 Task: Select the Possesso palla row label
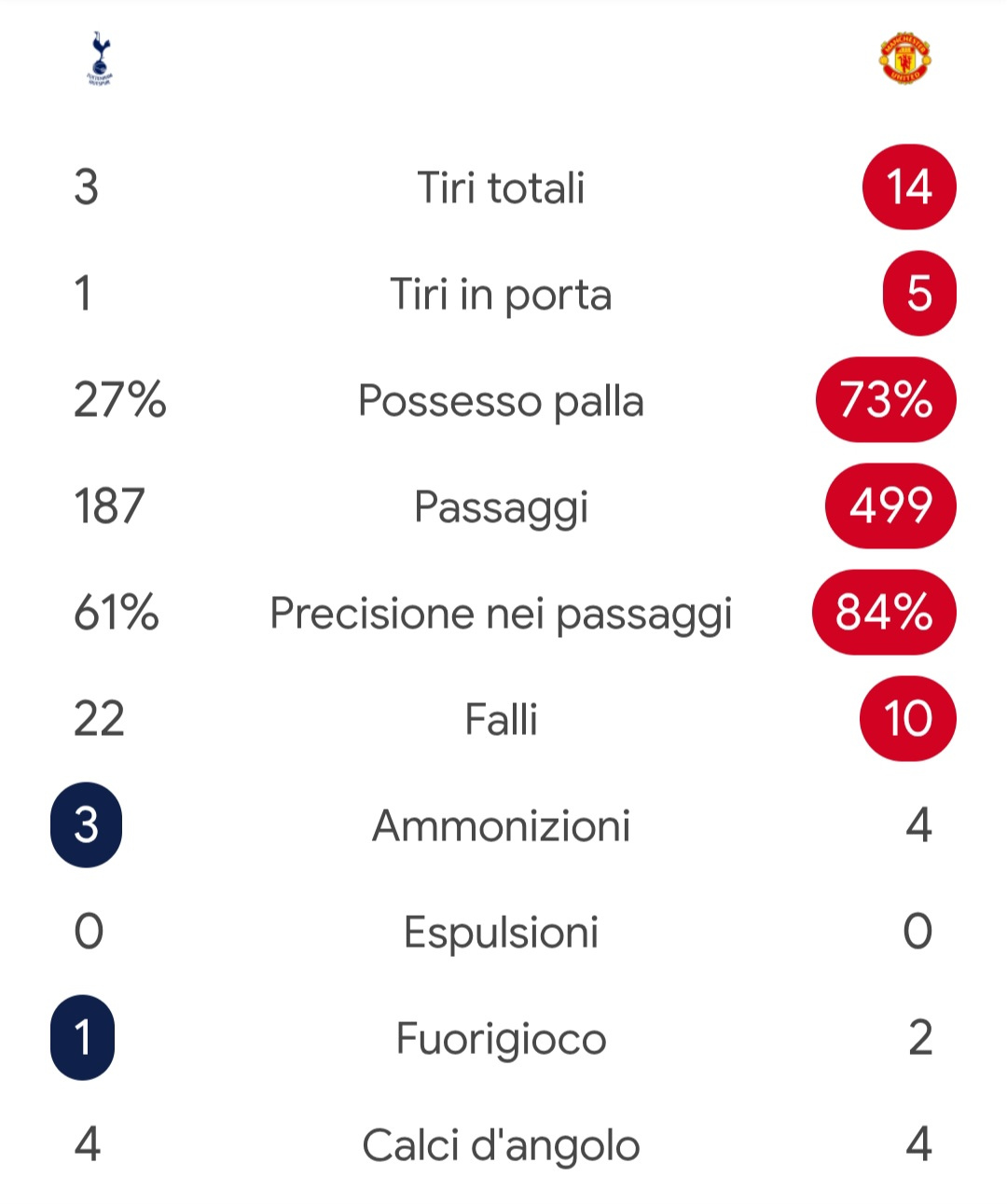coord(501,401)
